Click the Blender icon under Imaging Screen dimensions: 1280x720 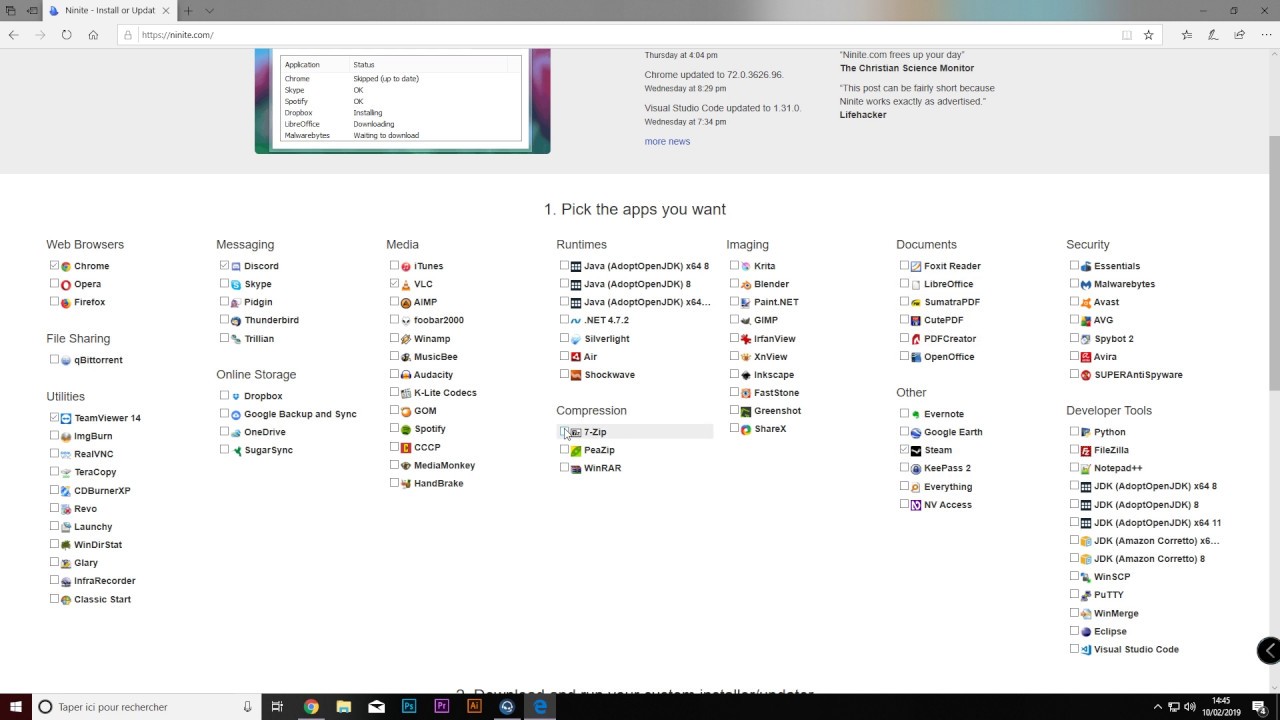746,284
